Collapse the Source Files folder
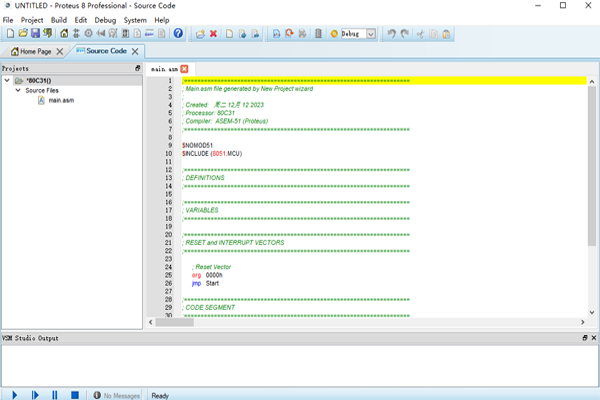Screen dimensions: 600x400 click(18, 90)
